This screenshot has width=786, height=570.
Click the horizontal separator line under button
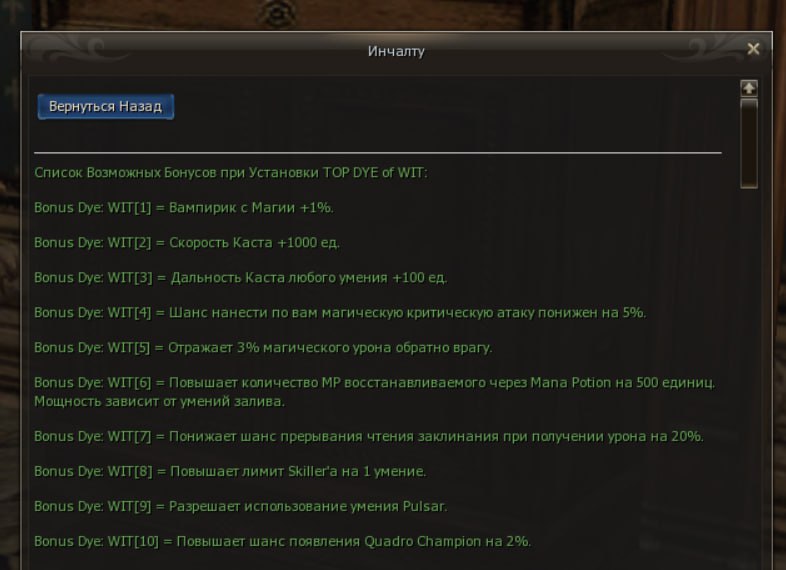coord(377,152)
